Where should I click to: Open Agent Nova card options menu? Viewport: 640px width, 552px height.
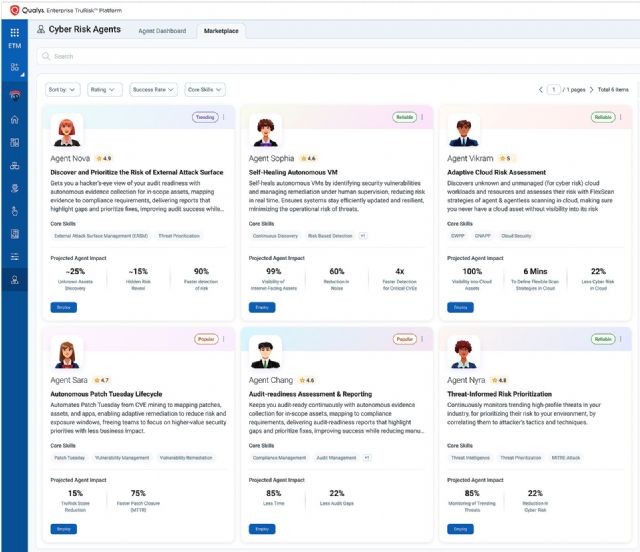pos(224,117)
